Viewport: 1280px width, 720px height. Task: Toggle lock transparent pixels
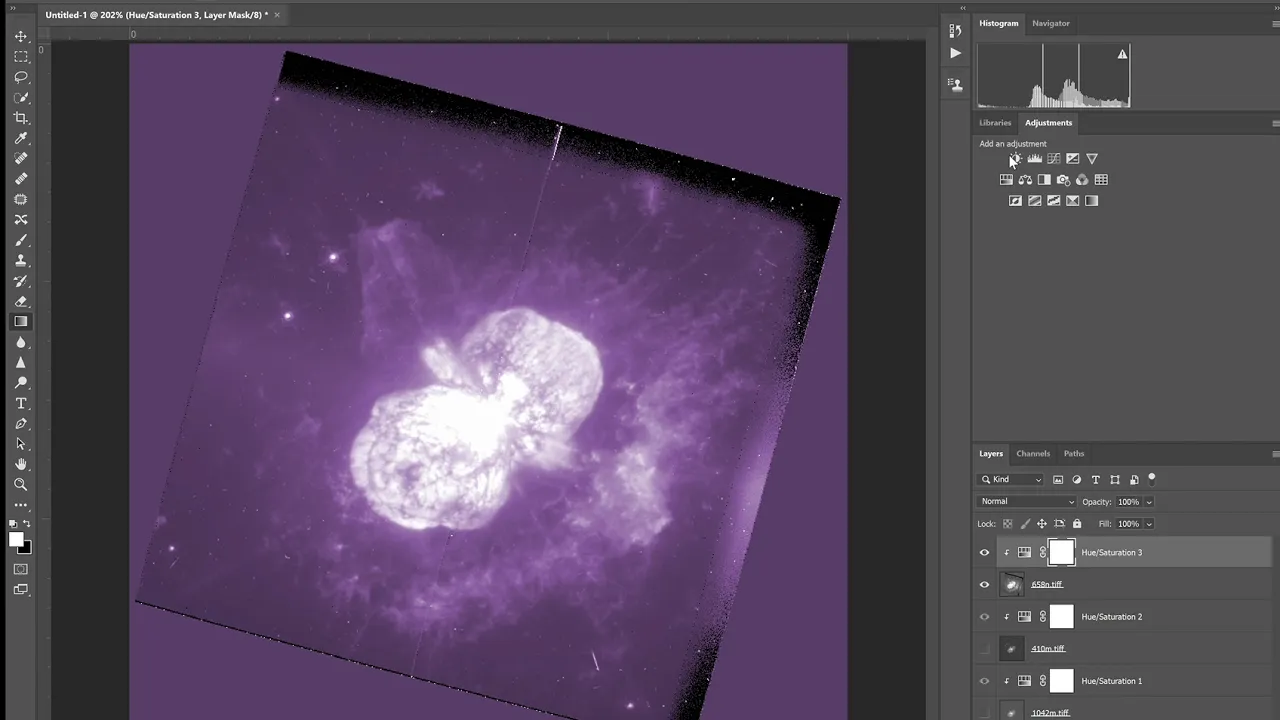click(1007, 523)
